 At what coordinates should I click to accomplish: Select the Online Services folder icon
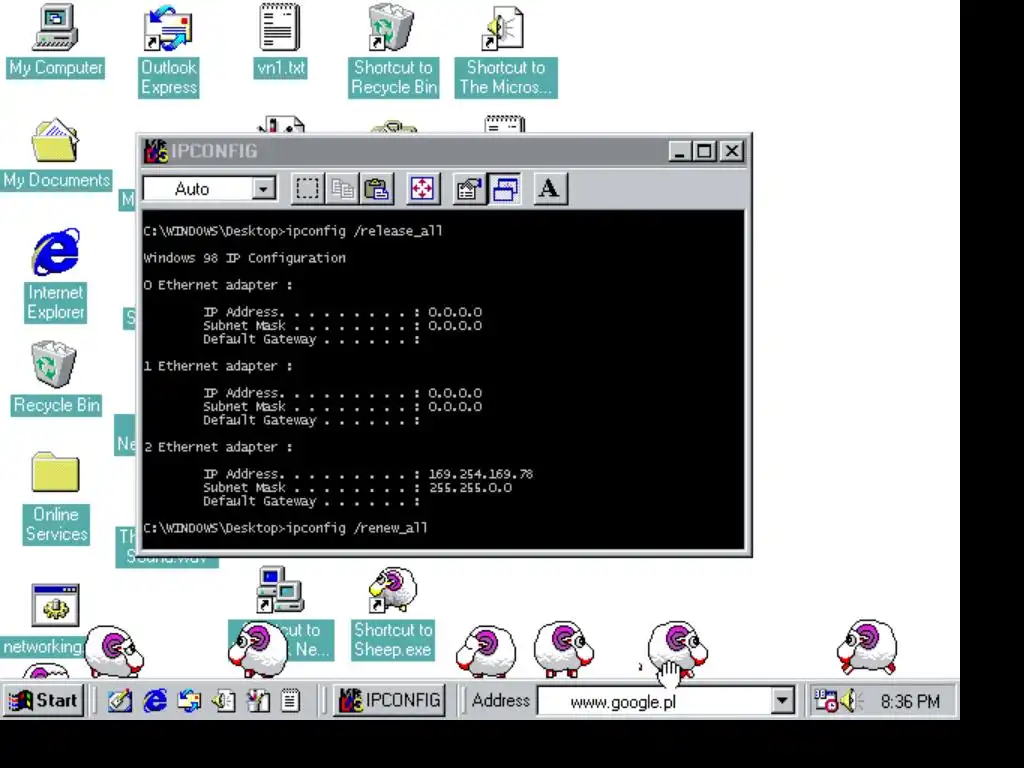point(56,498)
